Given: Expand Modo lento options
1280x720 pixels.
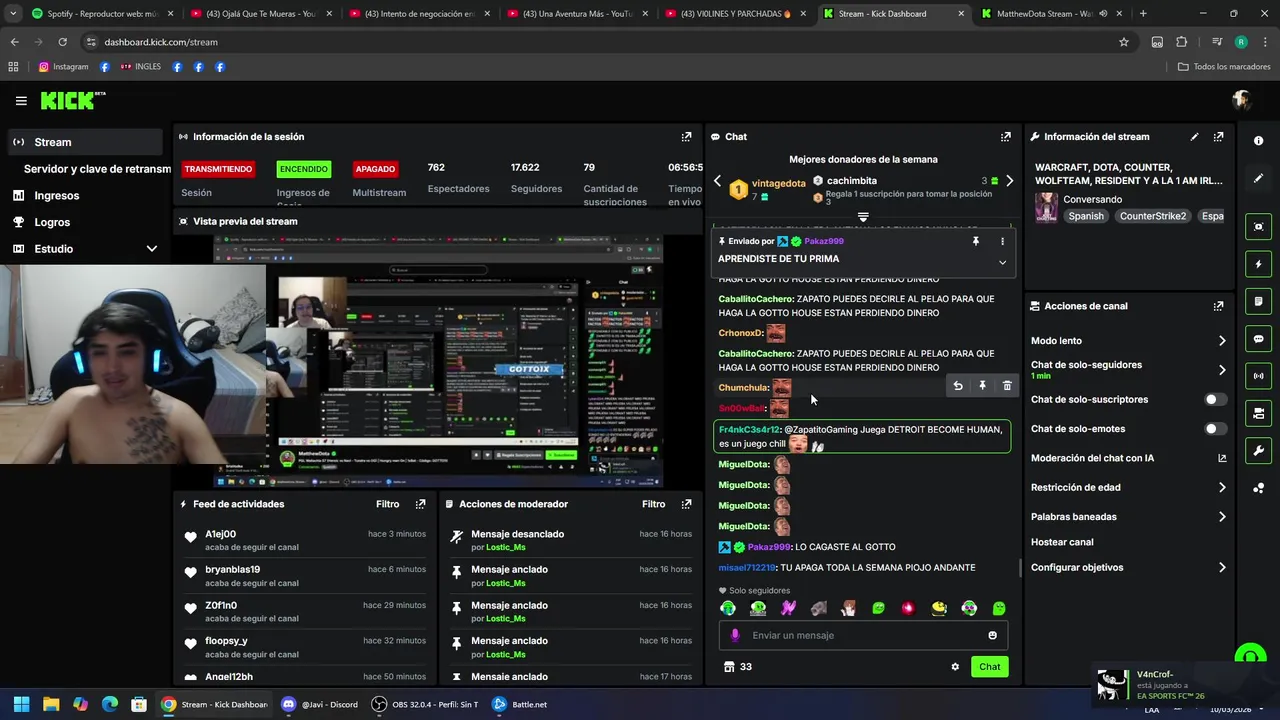Looking at the screenshot, I should (1222, 341).
